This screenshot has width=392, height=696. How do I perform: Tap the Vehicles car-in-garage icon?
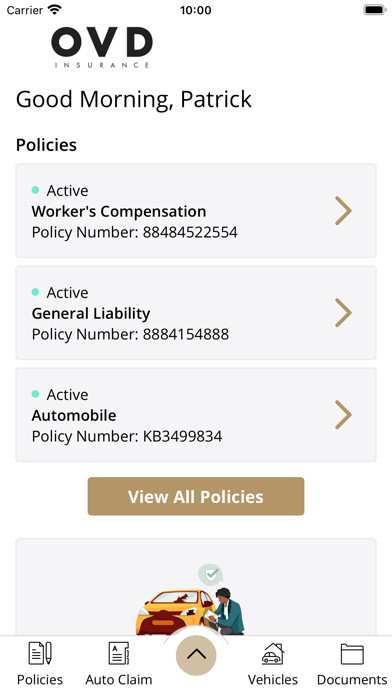click(273, 653)
